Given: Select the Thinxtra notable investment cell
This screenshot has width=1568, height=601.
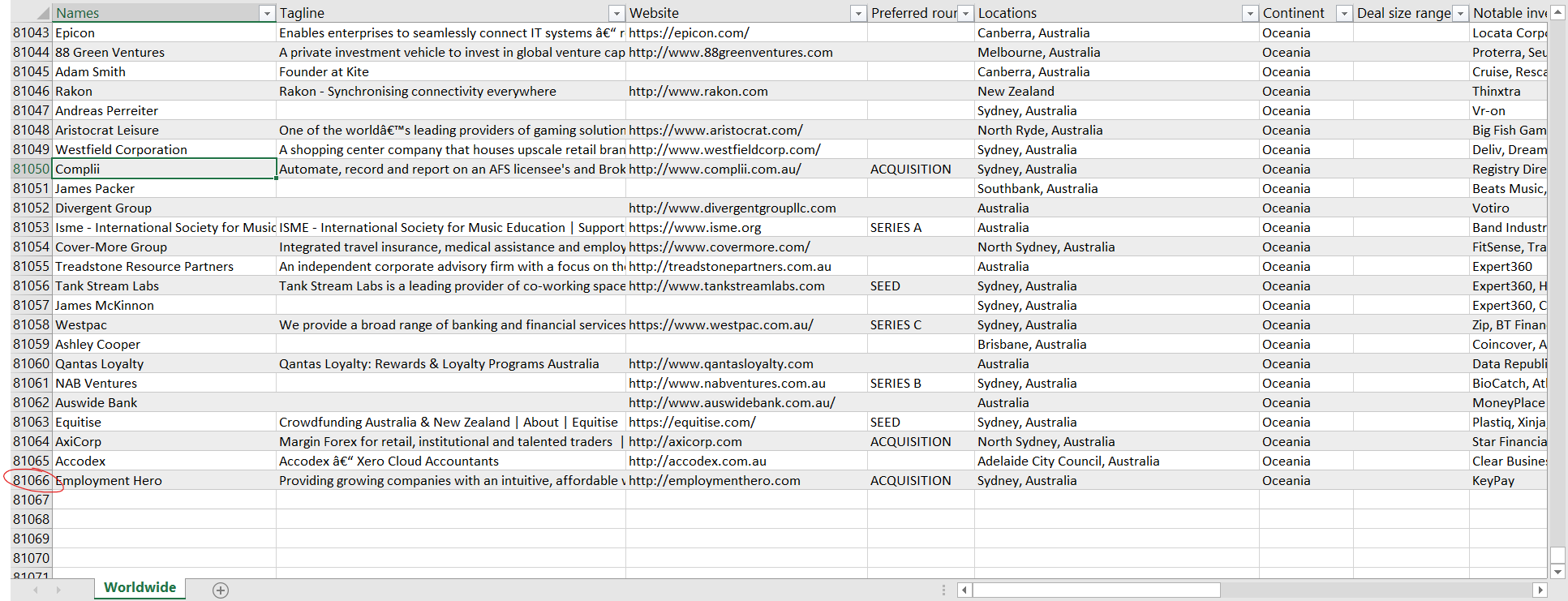Looking at the screenshot, I should (1508, 91).
